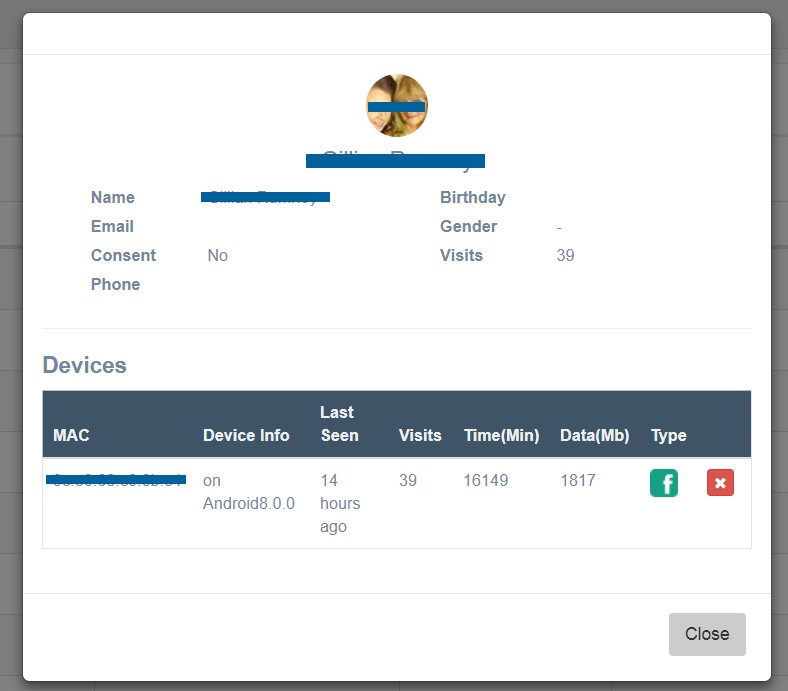Select the 'on Android8.0.0' device info cell
This screenshot has width=788, height=691.
pyautogui.click(x=249, y=492)
